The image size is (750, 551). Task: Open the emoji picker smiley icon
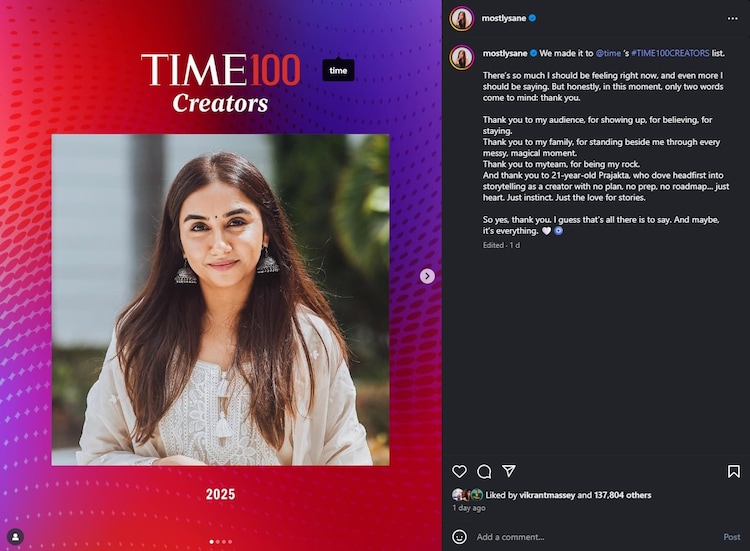coord(459,537)
